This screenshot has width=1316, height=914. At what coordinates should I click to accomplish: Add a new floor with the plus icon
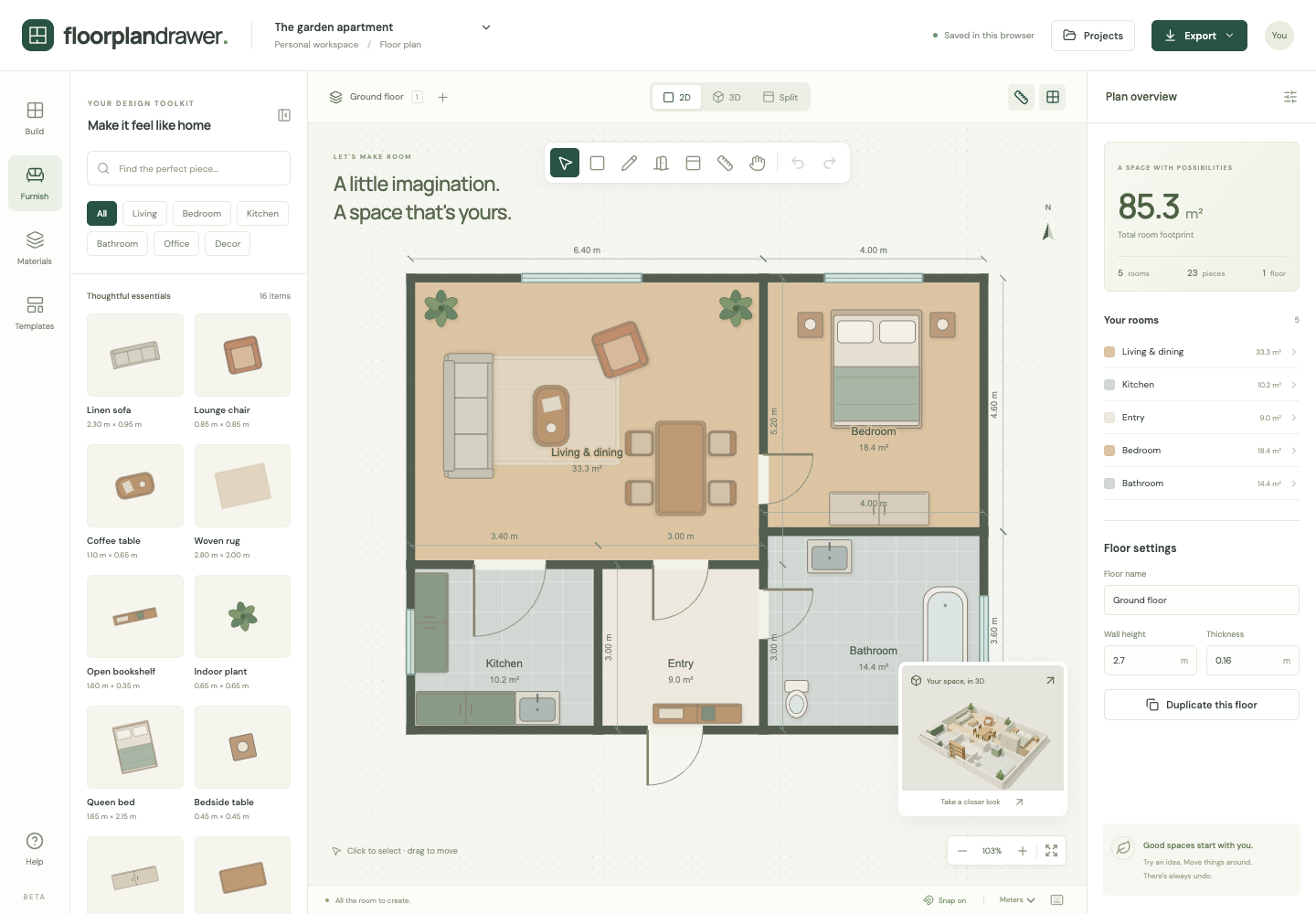(x=443, y=97)
